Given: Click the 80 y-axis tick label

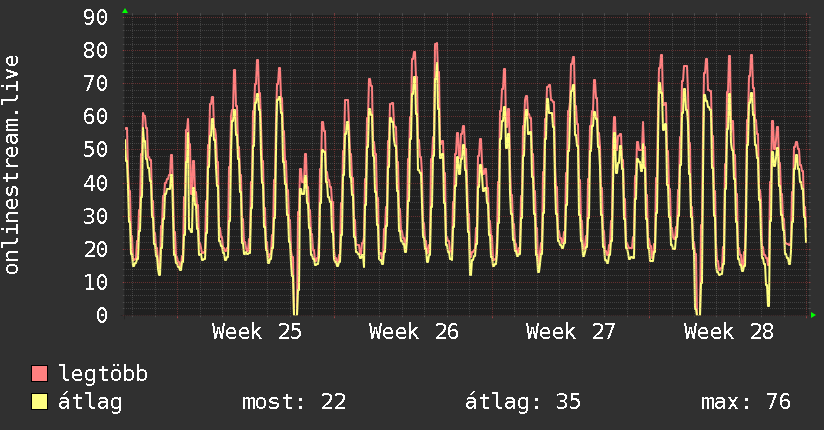Looking at the screenshot, I should click(96, 50).
